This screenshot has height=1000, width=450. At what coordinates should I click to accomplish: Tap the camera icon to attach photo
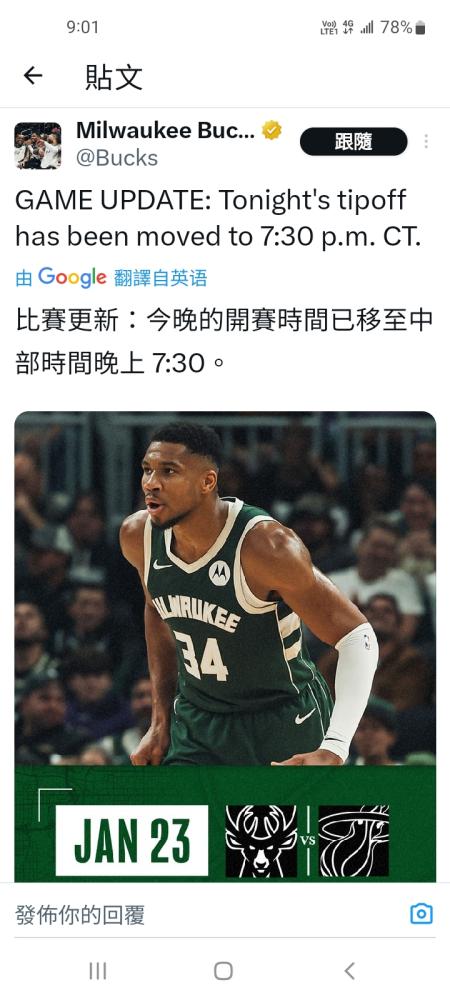coord(421,914)
